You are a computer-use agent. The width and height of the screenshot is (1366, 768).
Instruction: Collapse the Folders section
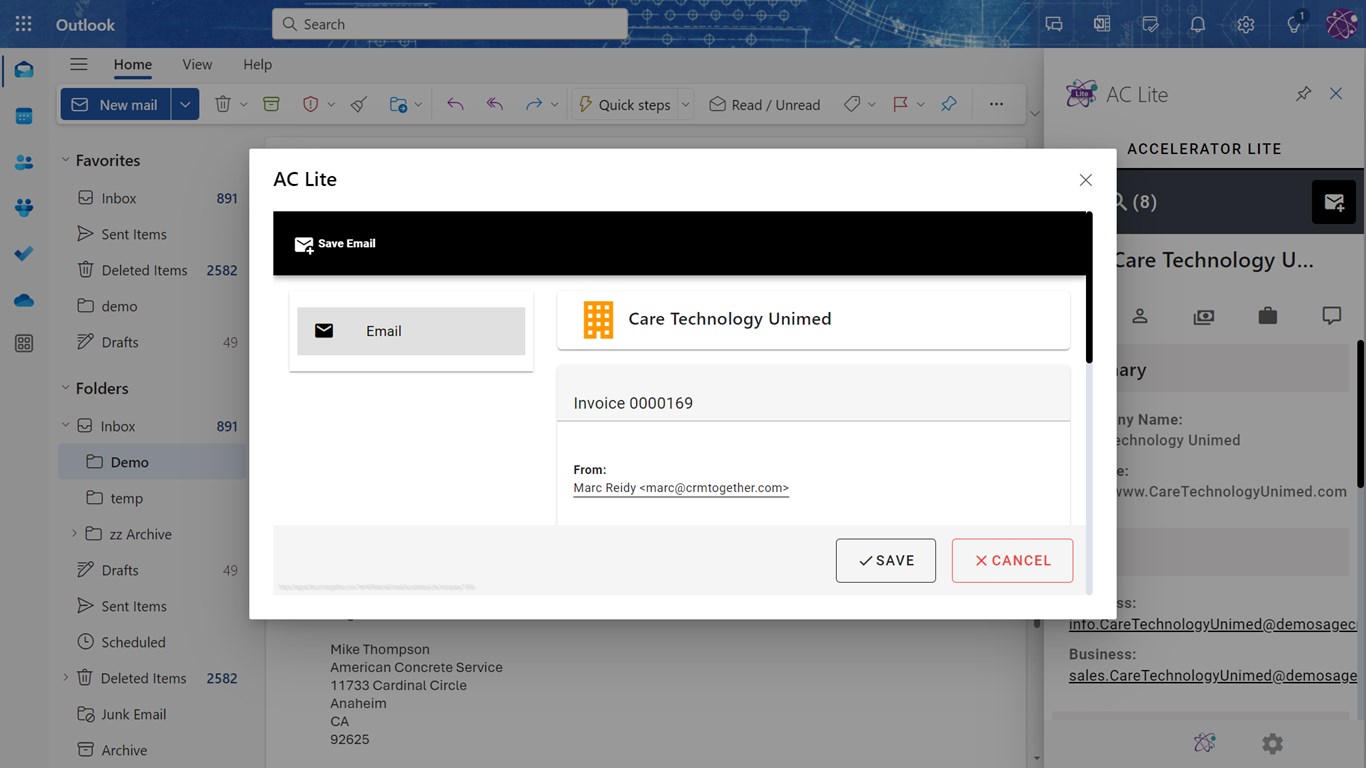pos(66,388)
